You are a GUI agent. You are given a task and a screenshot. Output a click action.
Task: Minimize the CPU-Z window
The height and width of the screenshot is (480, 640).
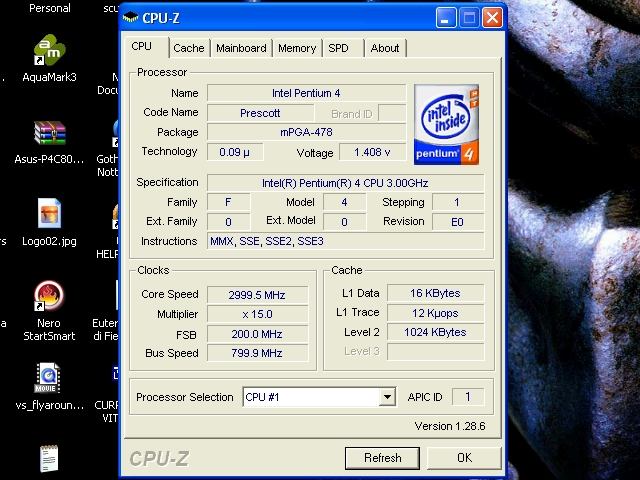coord(446,18)
